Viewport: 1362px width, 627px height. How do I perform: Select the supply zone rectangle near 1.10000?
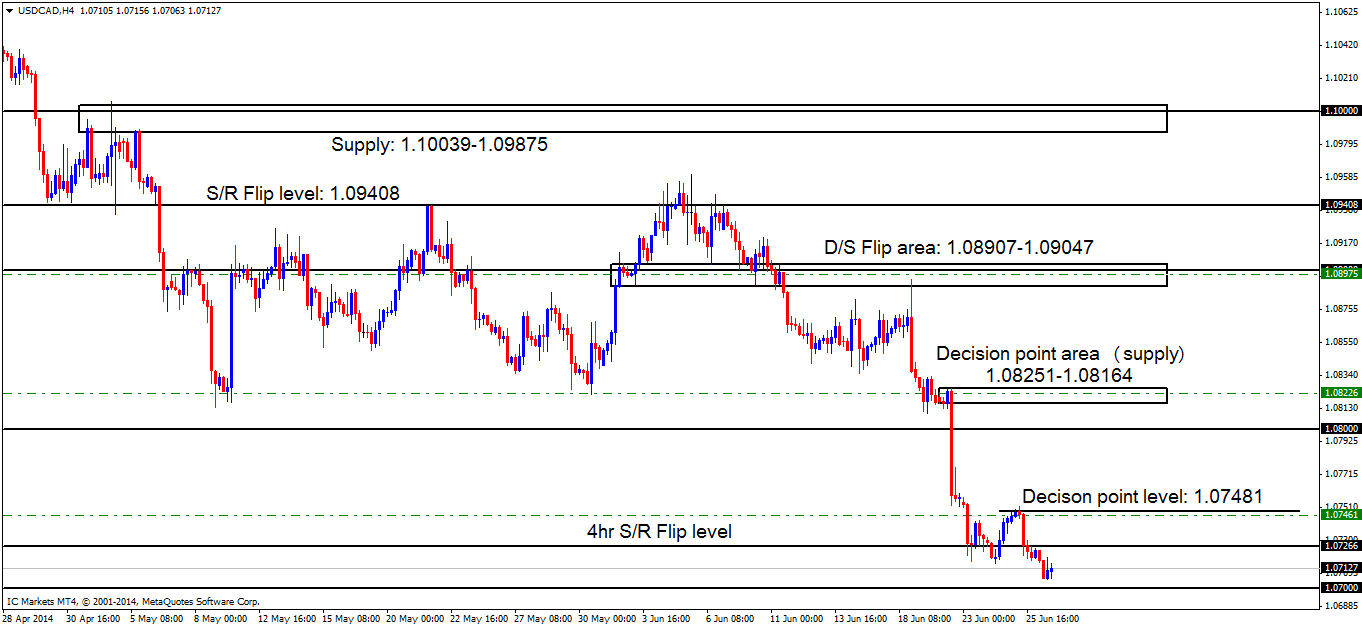pyautogui.click(x=623, y=118)
